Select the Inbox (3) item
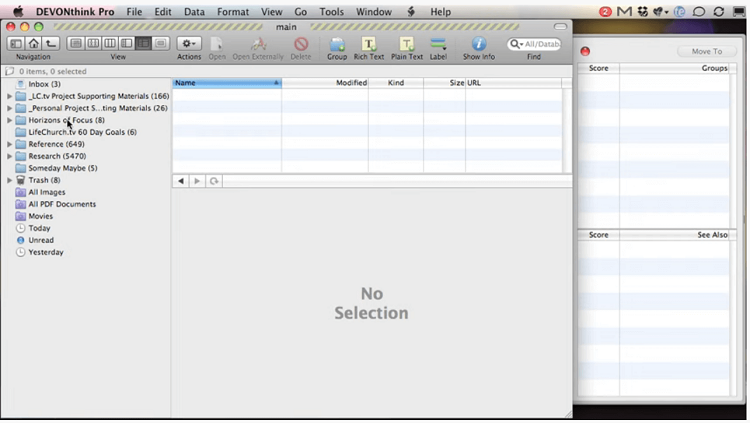 (x=44, y=84)
